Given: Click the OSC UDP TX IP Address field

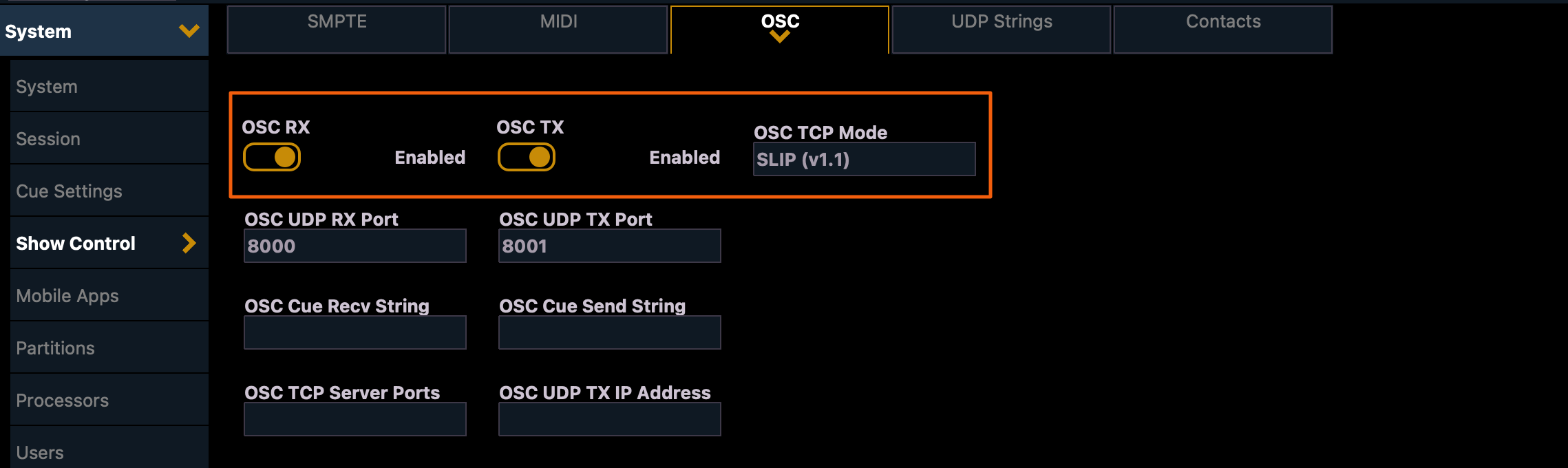Looking at the screenshot, I should click(x=610, y=419).
